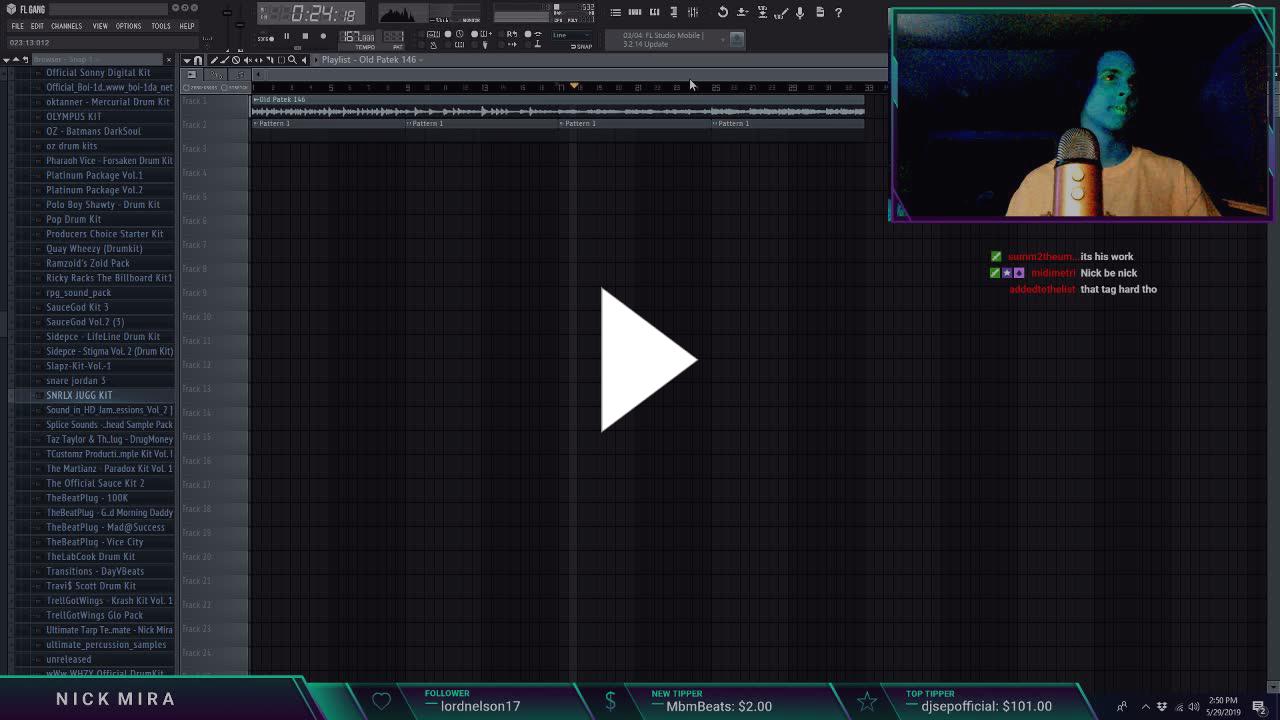Select the Slice tool in Playlist
The width and height of the screenshot is (1280, 720).
[270, 60]
